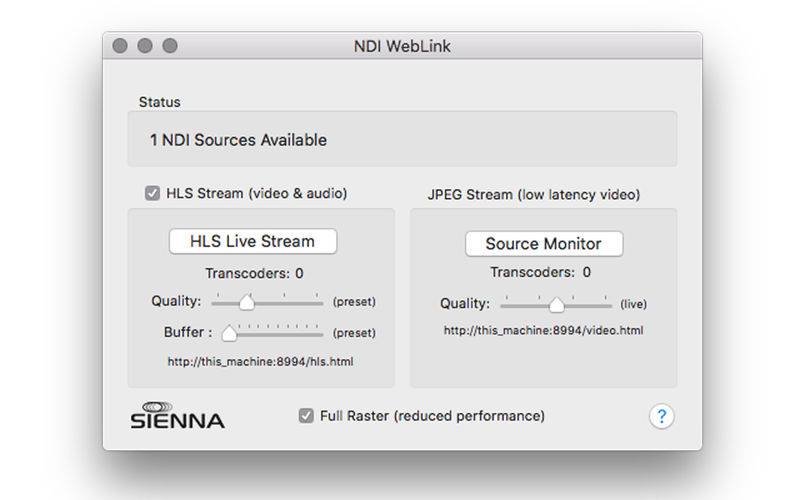The image size is (800, 500).
Task: Click the NDI Sources Available status box
Action: tap(401, 140)
